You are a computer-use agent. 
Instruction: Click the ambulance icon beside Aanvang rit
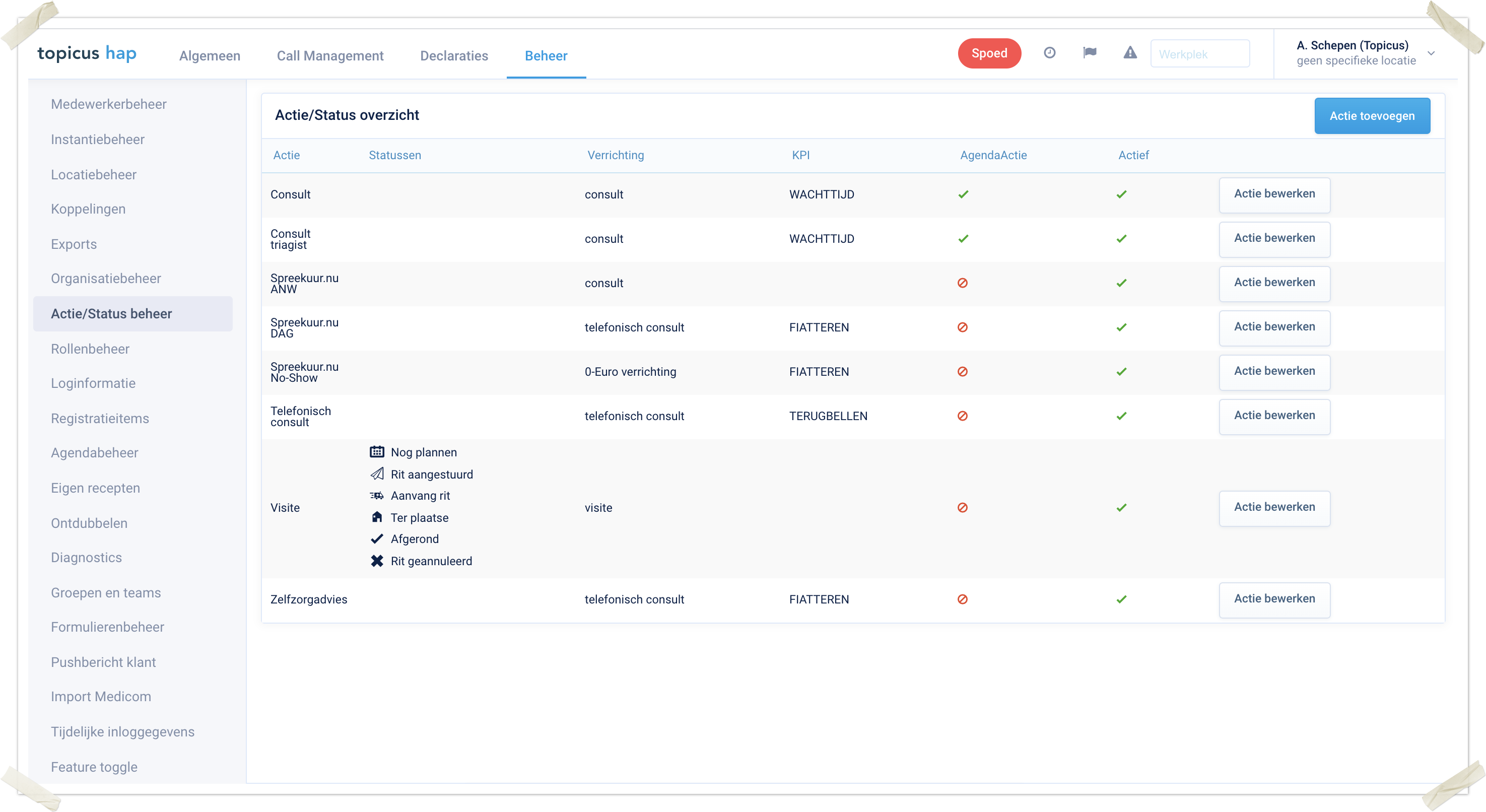[377, 496]
